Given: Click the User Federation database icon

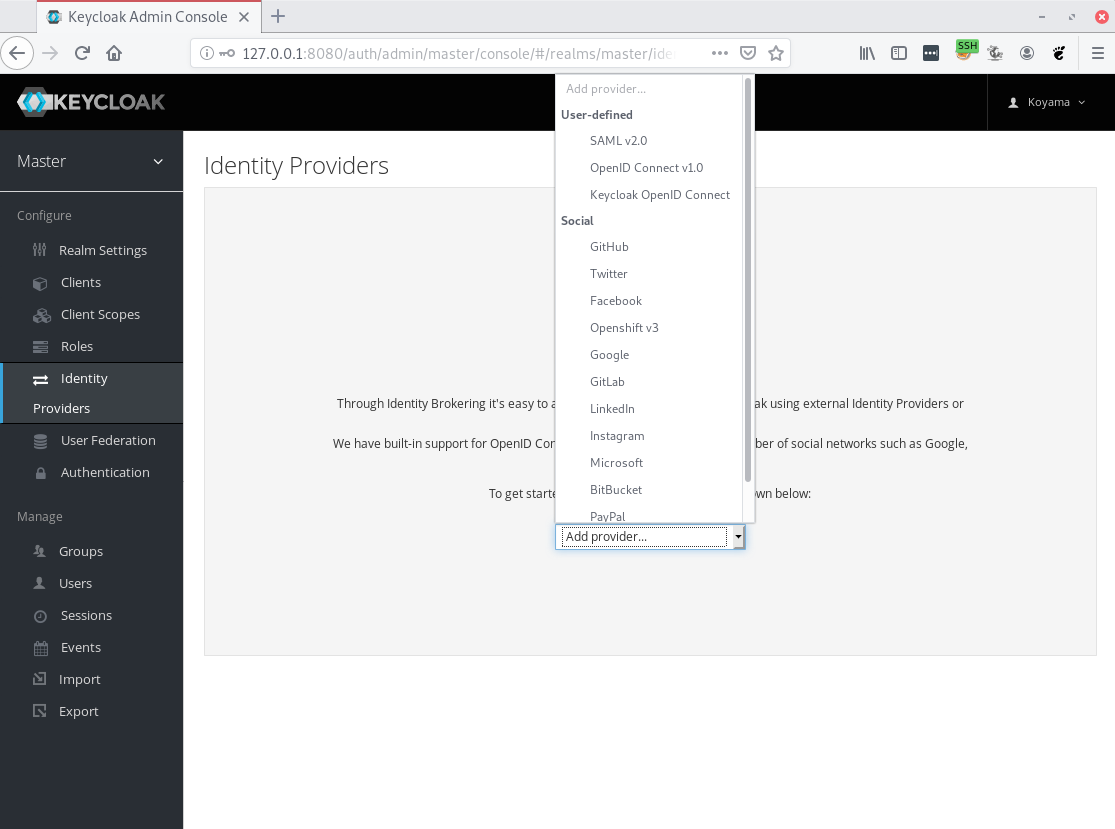Looking at the screenshot, I should (41, 441).
